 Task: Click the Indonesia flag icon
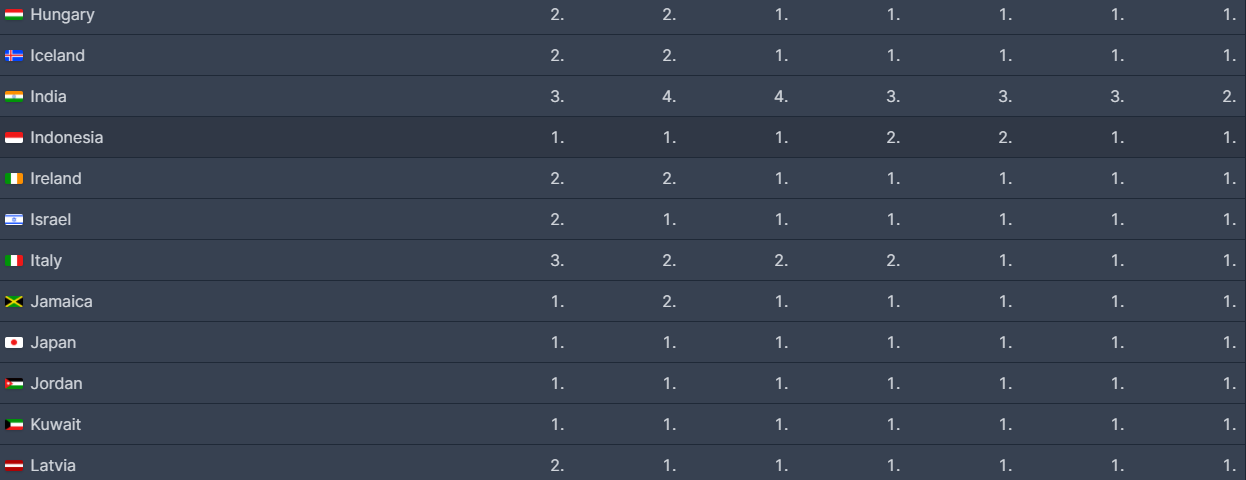[x=14, y=138]
